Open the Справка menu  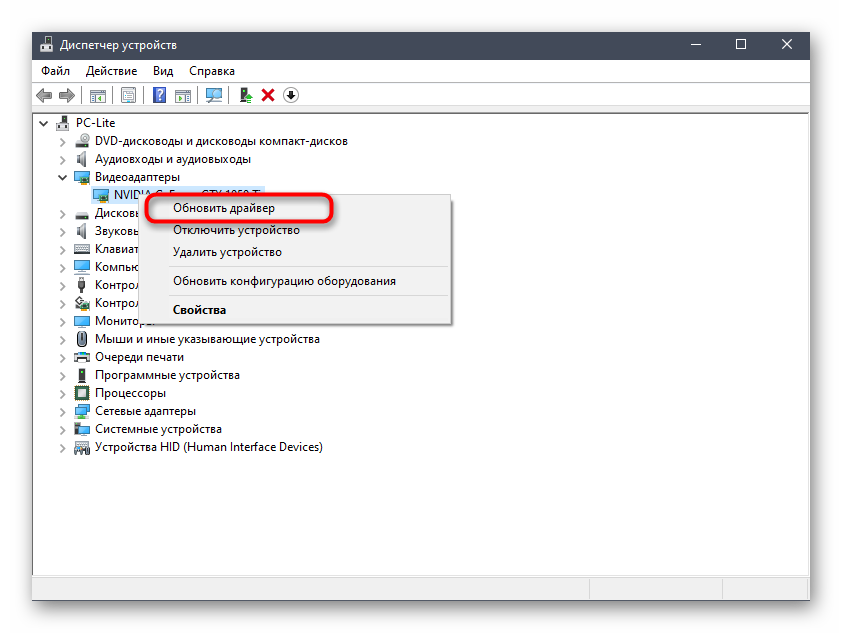click(211, 71)
